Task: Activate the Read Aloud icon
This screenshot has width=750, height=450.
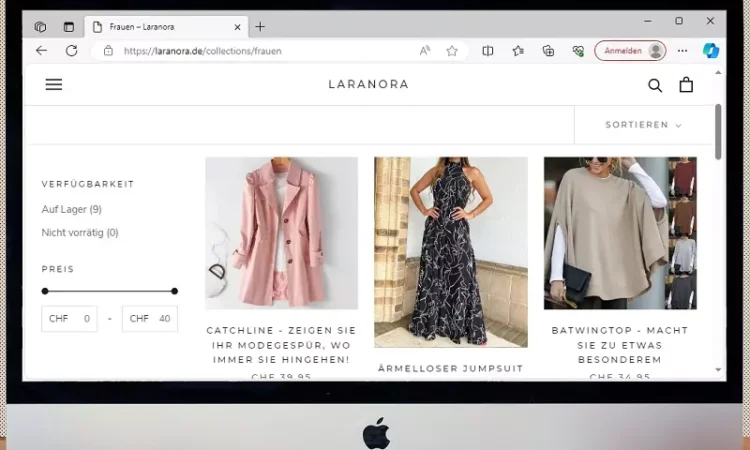Action: [x=424, y=51]
